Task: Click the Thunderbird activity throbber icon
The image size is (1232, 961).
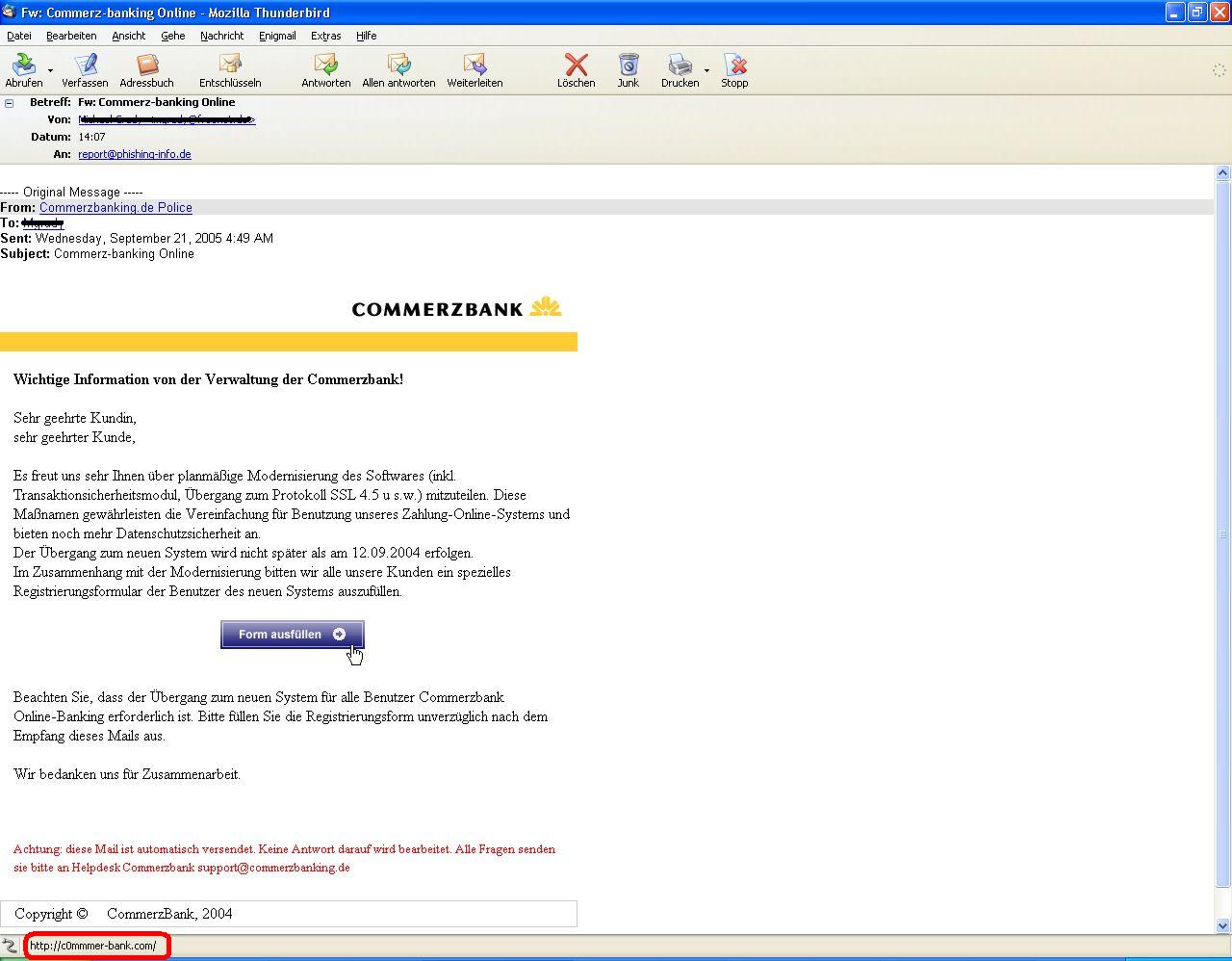Action: pos(1219,70)
